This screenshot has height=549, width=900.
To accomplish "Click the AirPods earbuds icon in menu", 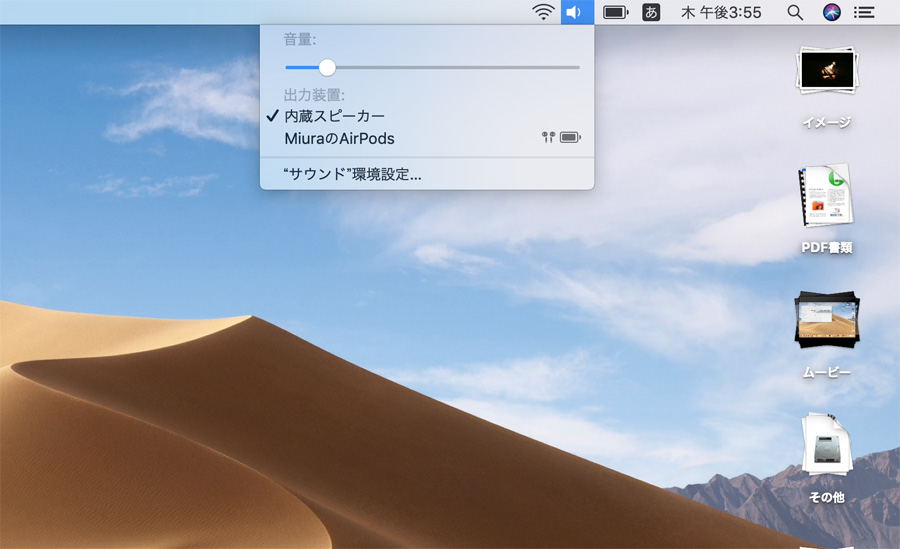I will pos(548,138).
